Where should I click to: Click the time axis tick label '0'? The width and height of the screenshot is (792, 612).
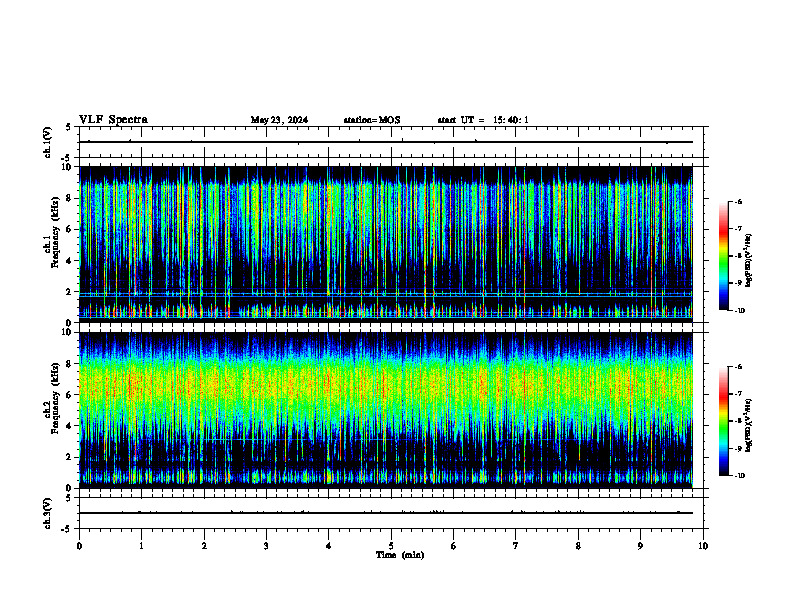(79, 546)
